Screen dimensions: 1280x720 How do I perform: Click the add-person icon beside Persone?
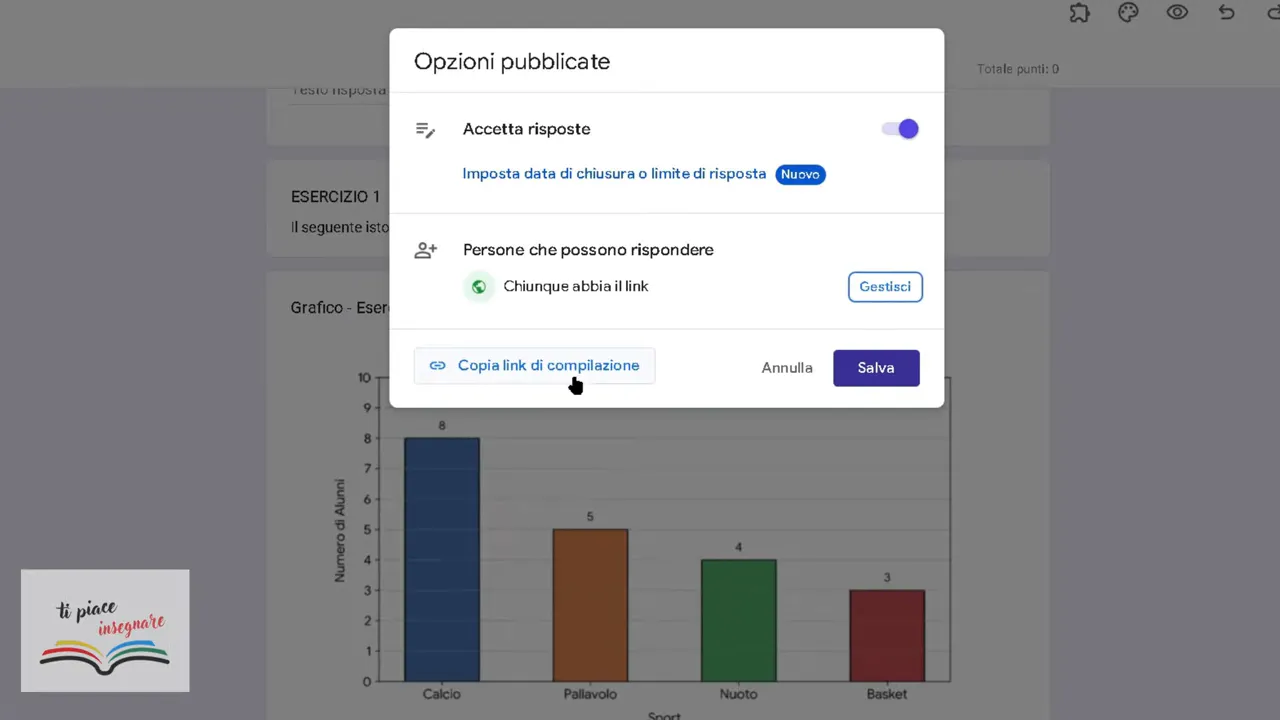[426, 250]
